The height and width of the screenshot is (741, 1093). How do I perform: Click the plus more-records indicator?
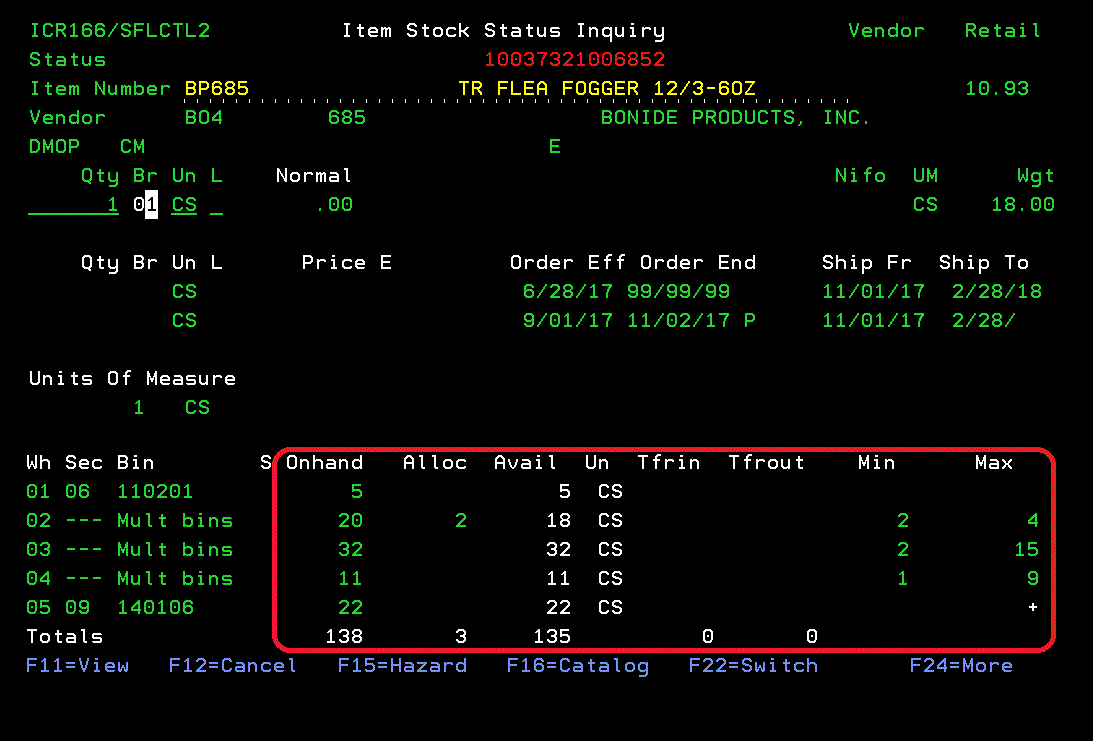point(1033,608)
